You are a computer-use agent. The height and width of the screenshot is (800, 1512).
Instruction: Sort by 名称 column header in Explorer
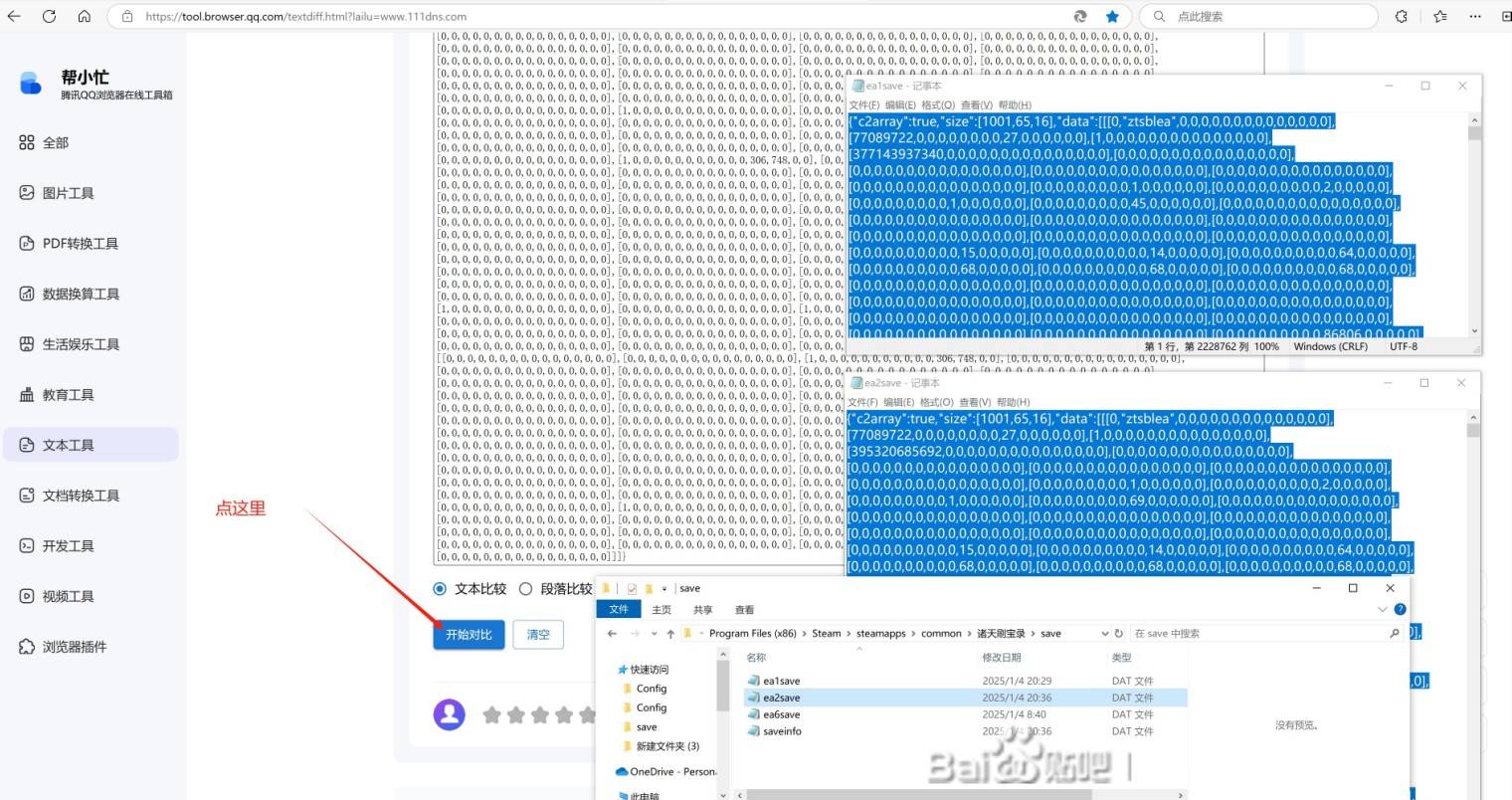(x=756, y=658)
